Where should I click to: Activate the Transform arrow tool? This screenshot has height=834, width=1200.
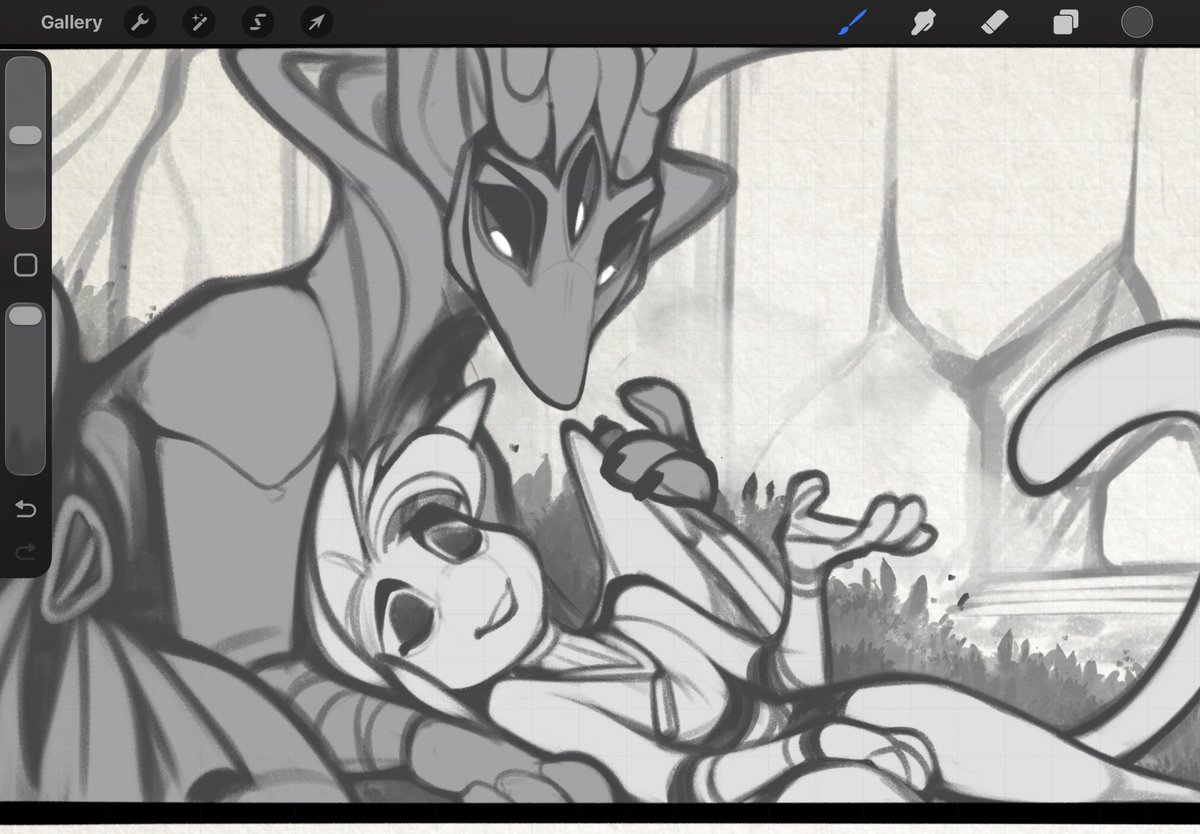tap(316, 22)
